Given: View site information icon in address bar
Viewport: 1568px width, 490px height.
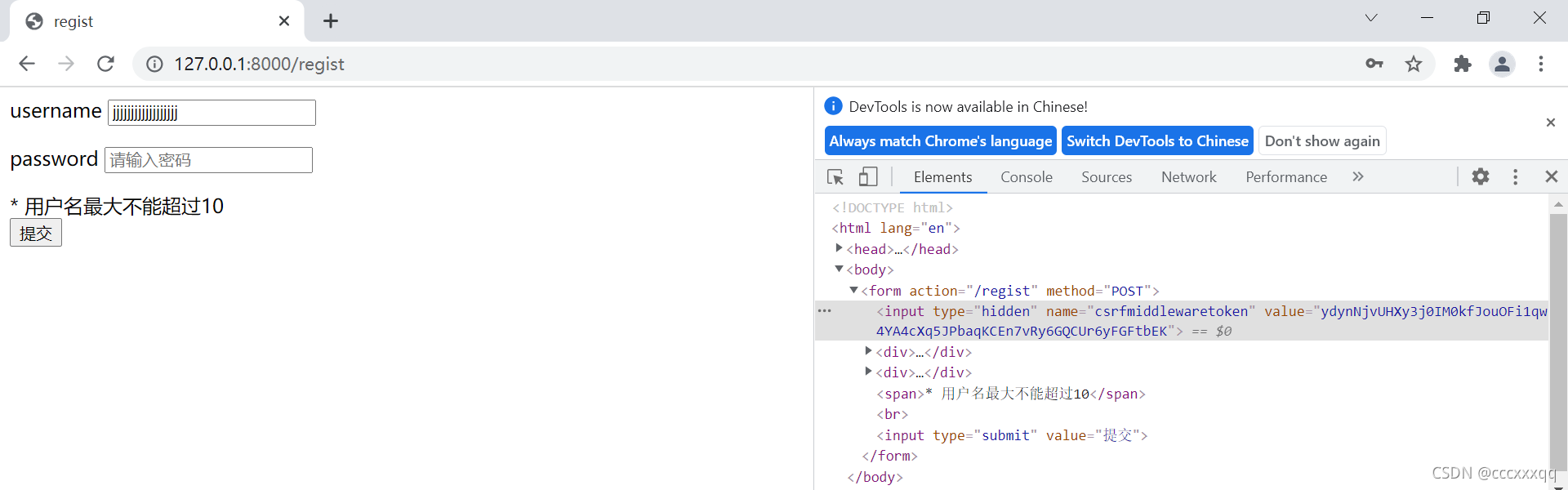Looking at the screenshot, I should (154, 64).
